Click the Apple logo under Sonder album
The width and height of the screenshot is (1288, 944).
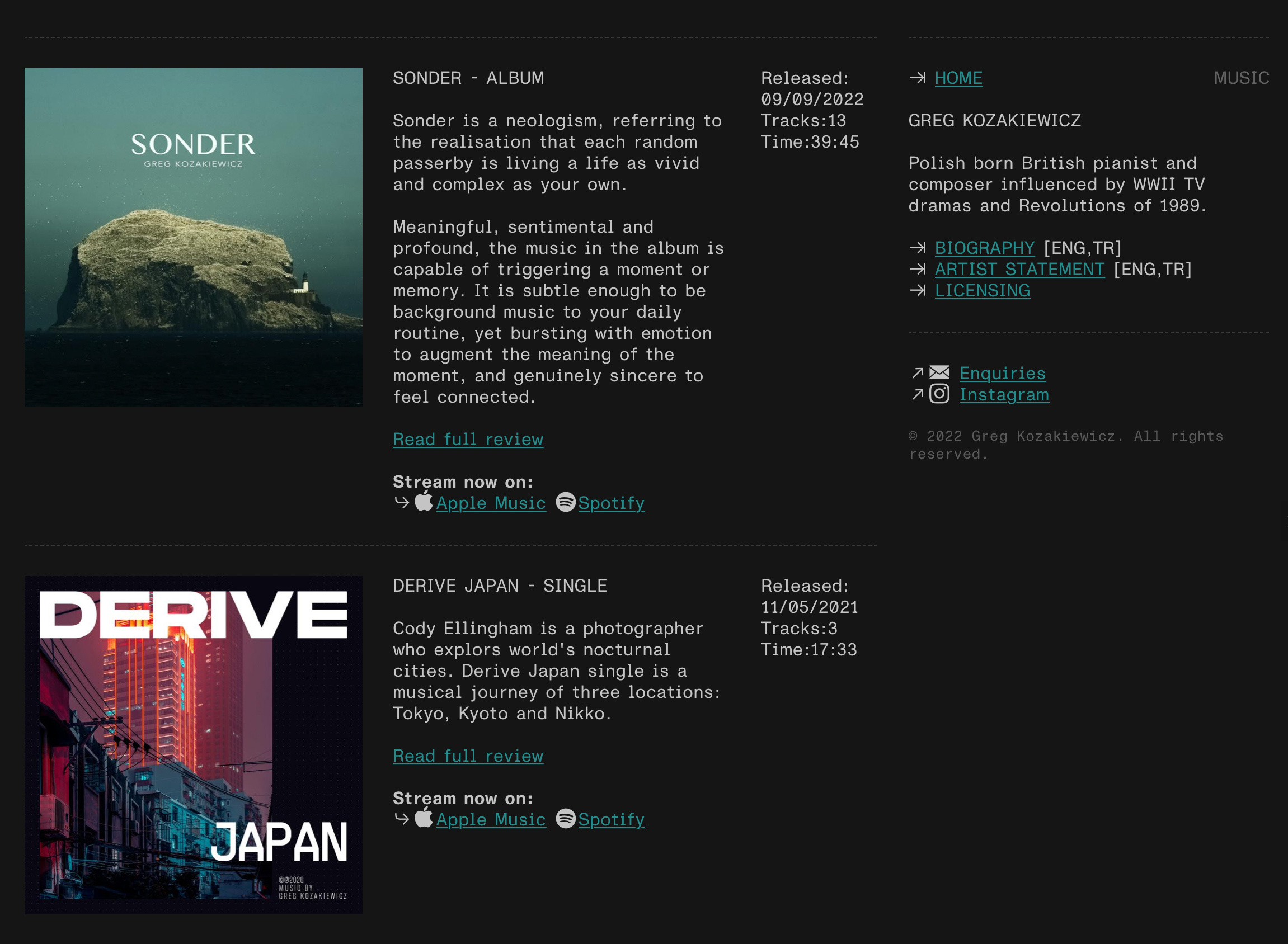tap(423, 501)
